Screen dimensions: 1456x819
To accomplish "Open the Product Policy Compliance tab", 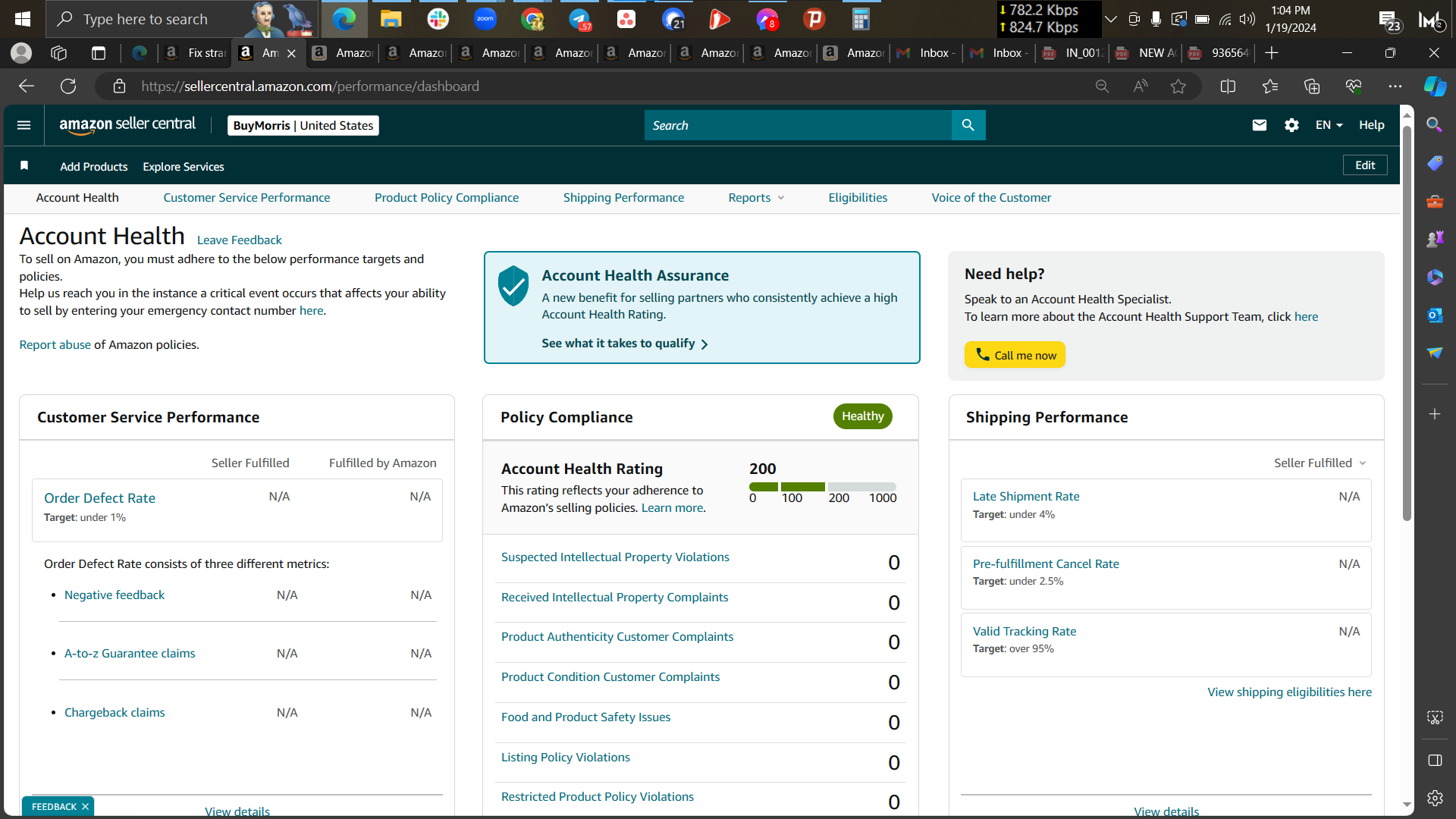I will [447, 198].
